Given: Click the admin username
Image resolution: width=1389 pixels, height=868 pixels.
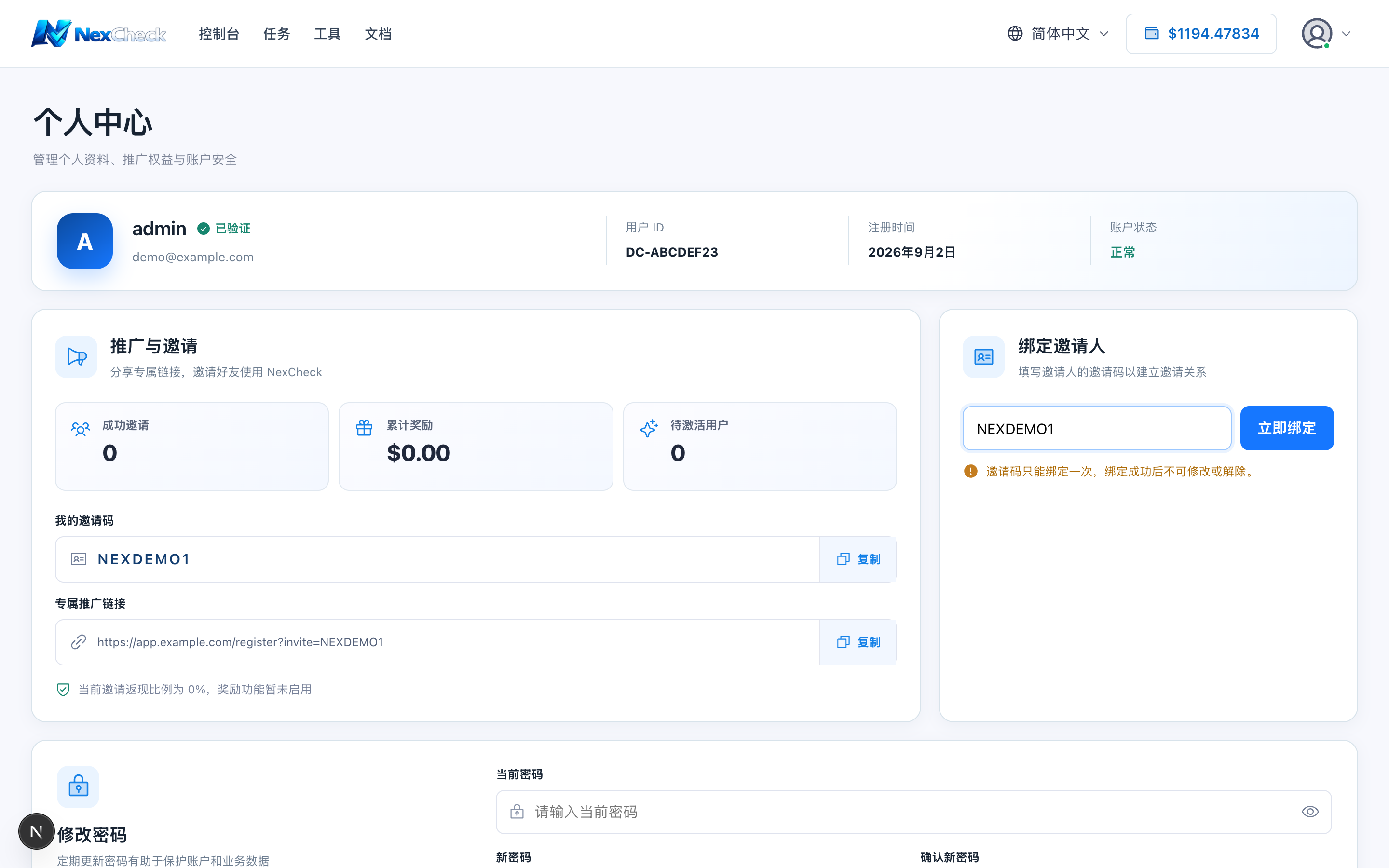Looking at the screenshot, I should coord(159,229).
